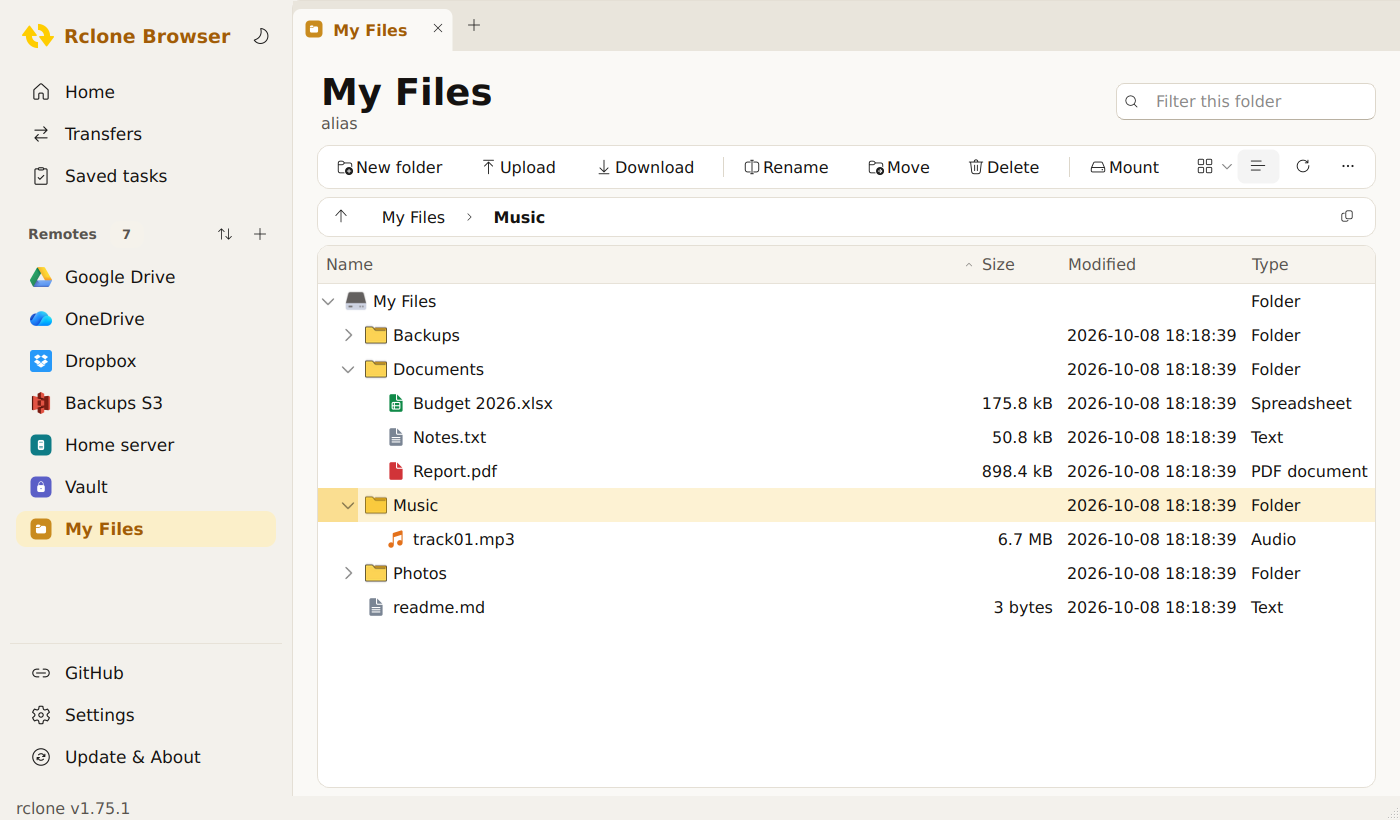Open the Backups S3 remote
This screenshot has height=820, width=1400.
coord(146,403)
